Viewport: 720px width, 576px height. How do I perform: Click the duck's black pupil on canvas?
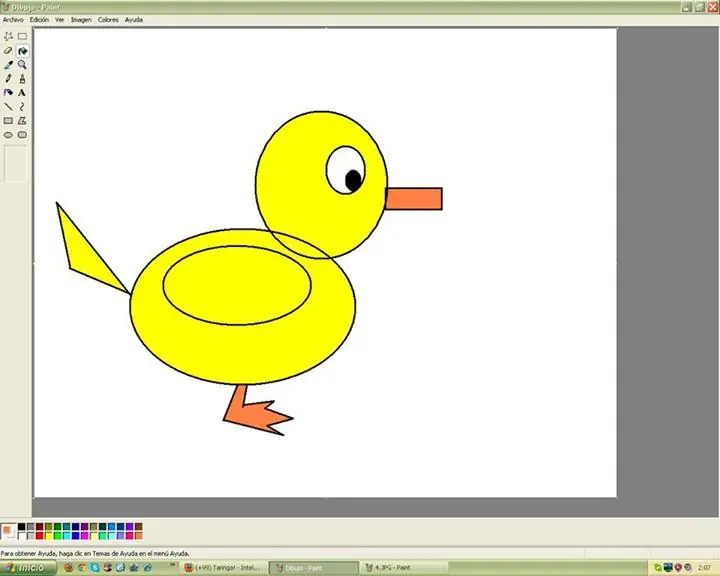(353, 181)
